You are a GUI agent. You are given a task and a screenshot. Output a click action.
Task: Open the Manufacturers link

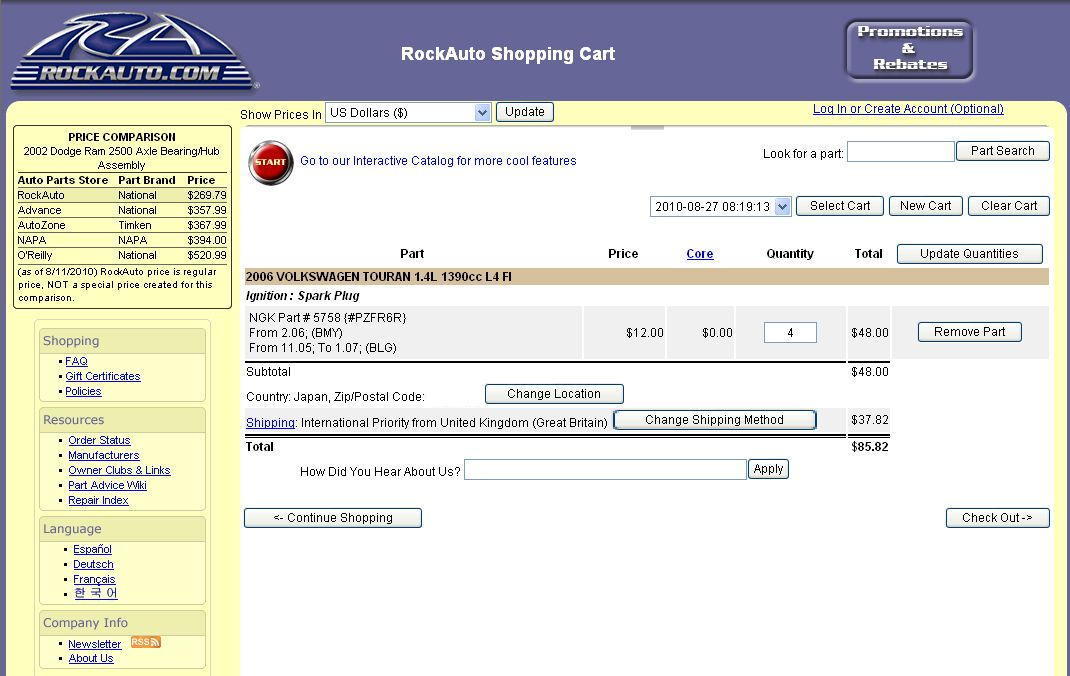pos(104,456)
